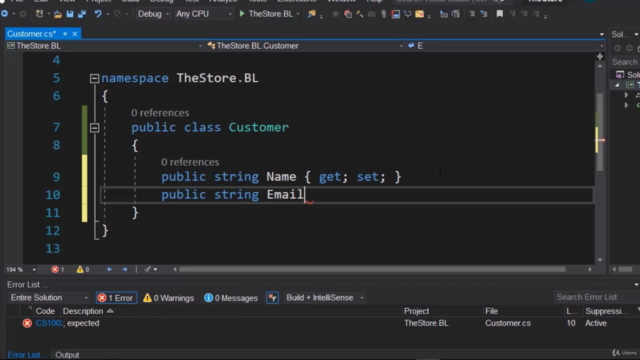This screenshot has width=640, height=360.
Task: Sort by the File column header
Action: [491, 311]
